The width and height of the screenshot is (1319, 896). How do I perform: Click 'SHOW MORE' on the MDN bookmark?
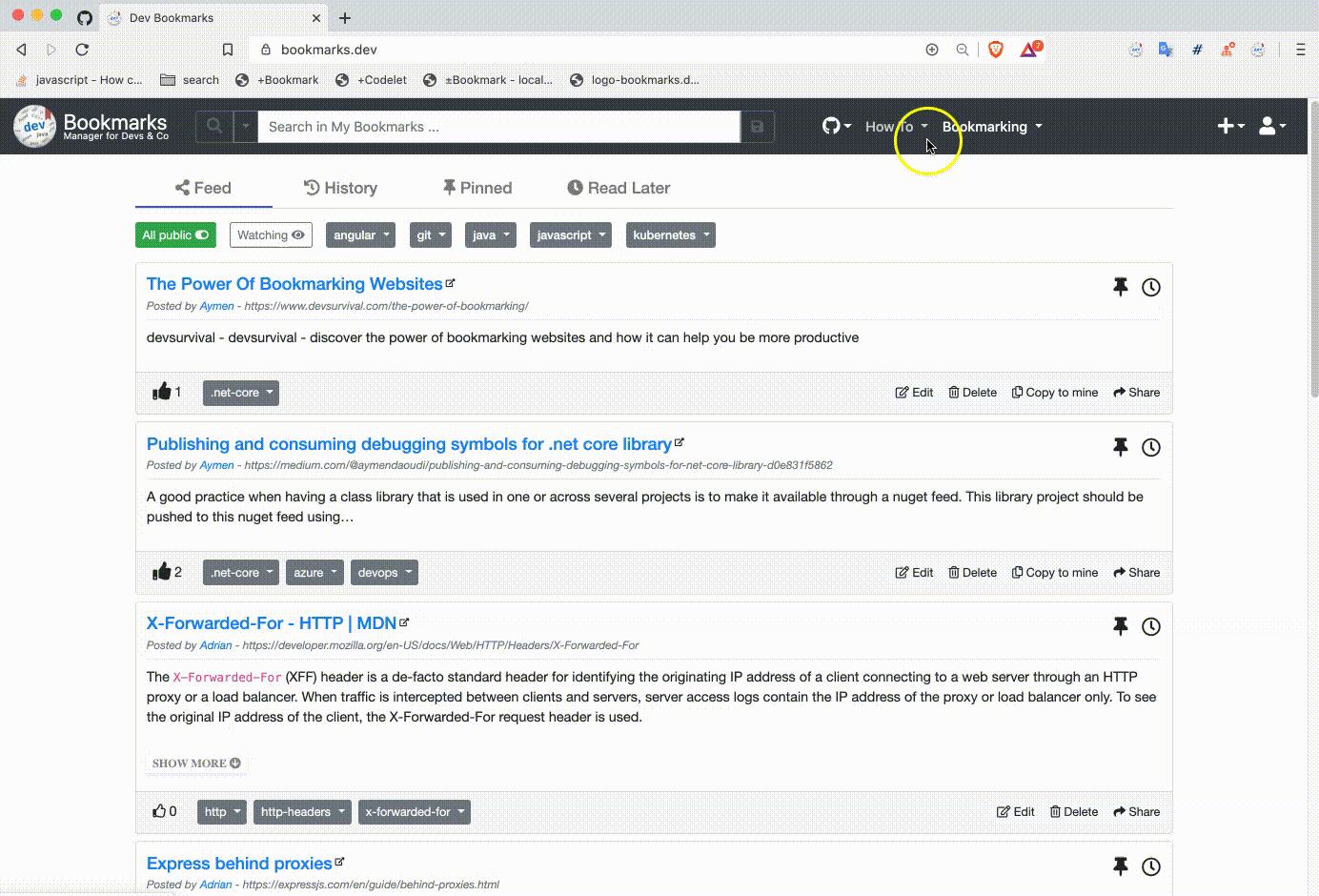(x=195, y=763)
